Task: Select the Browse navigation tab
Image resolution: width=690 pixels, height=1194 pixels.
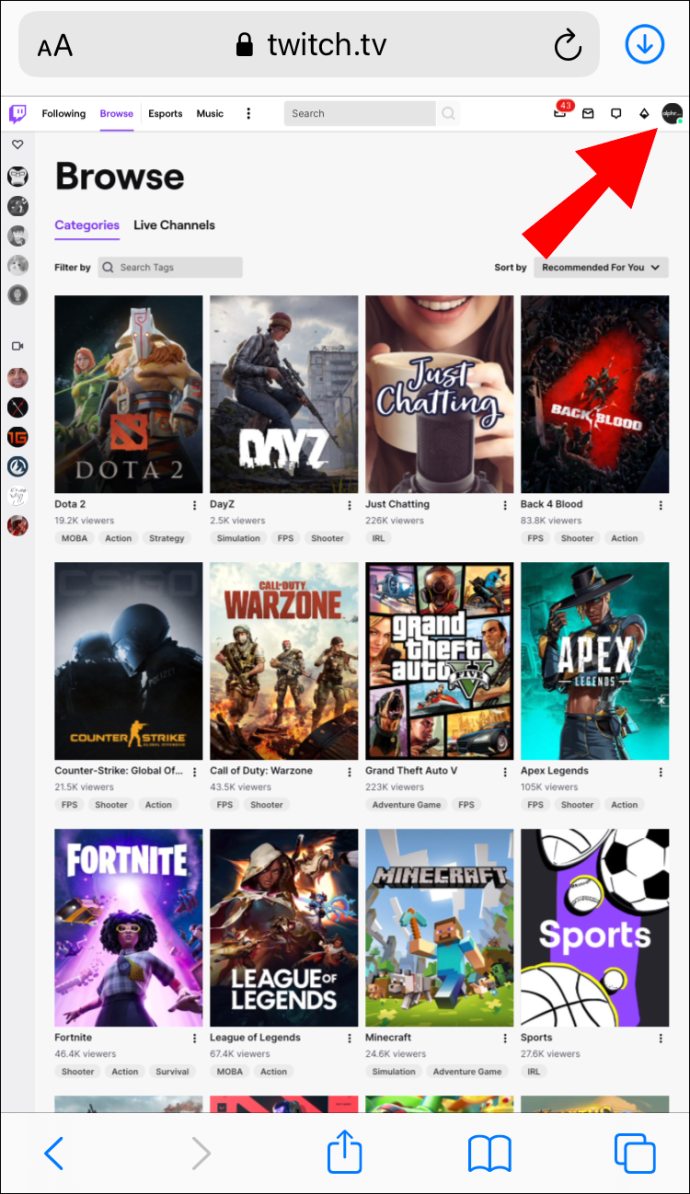Action: pyautogui.click(x=117, y=113)
